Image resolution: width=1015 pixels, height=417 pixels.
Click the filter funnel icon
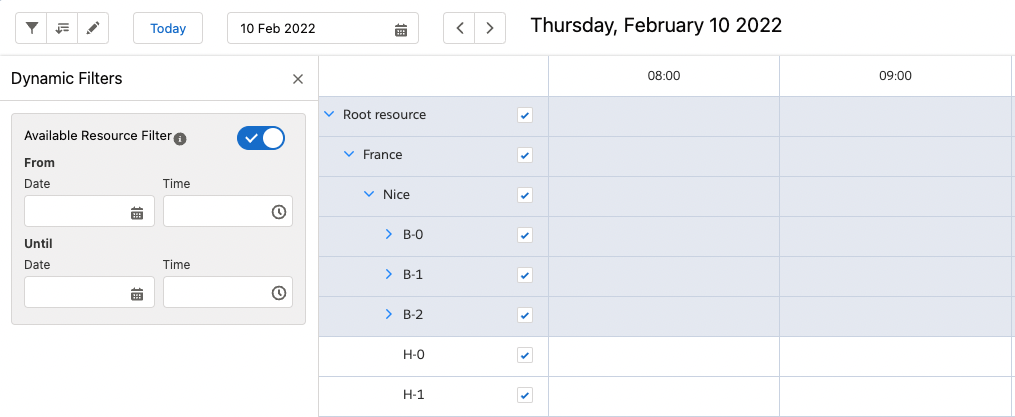click(x=32, y=28)
